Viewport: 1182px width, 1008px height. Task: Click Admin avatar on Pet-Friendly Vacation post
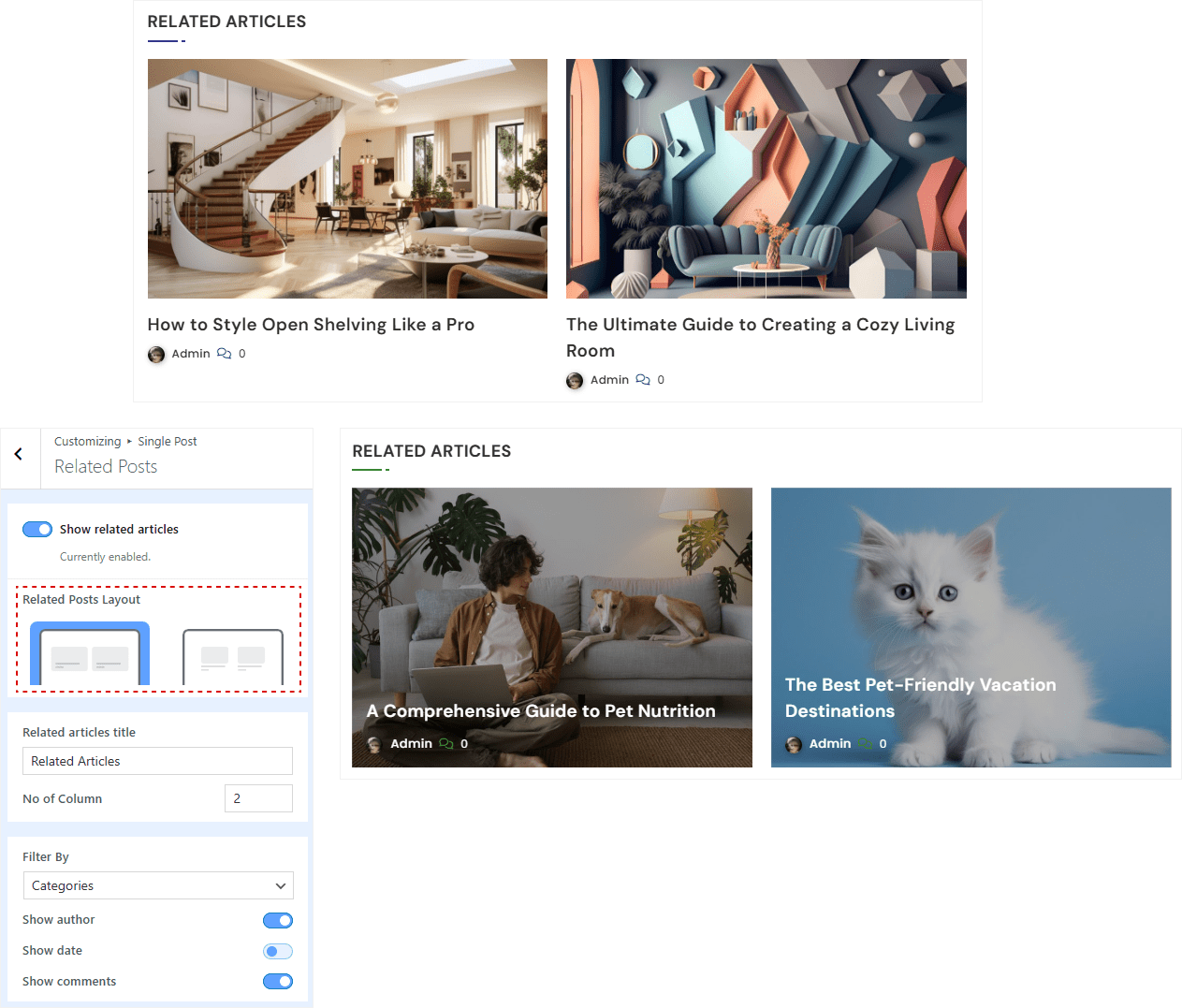coord(794,744)
